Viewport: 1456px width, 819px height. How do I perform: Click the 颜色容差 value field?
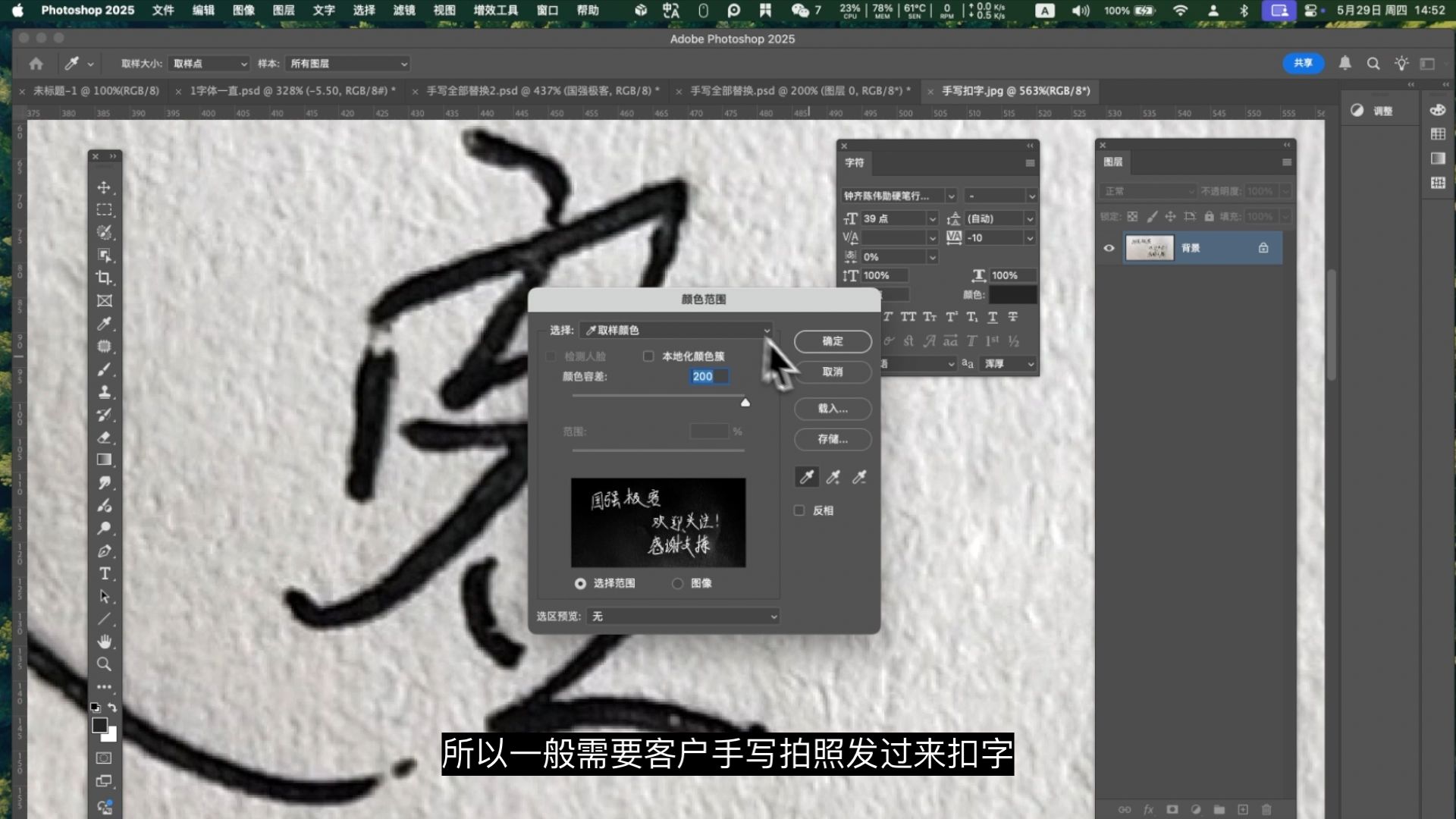[x=709, y=376]
